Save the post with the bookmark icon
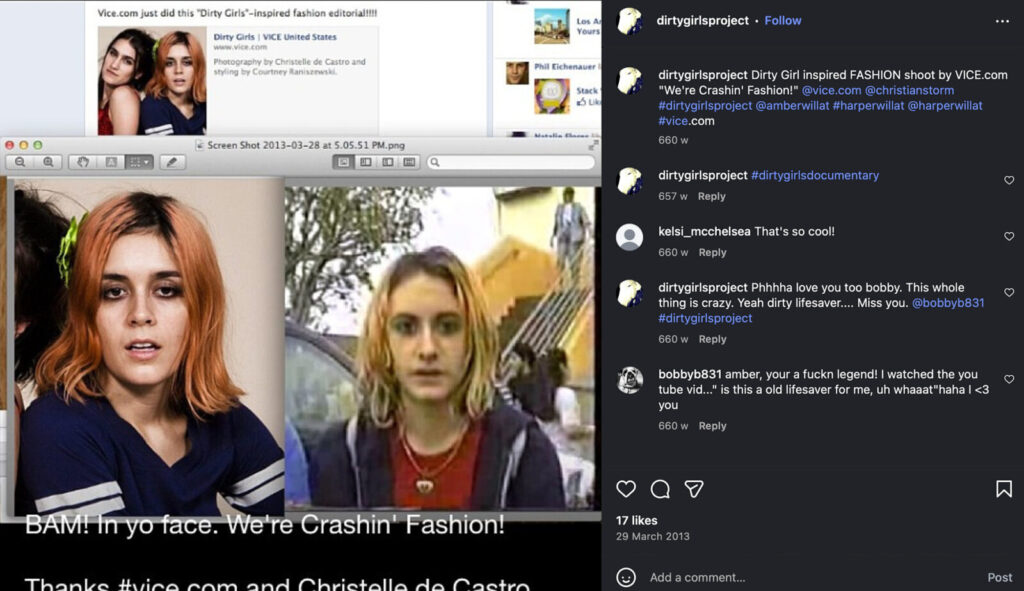 tap(1003, 489)
